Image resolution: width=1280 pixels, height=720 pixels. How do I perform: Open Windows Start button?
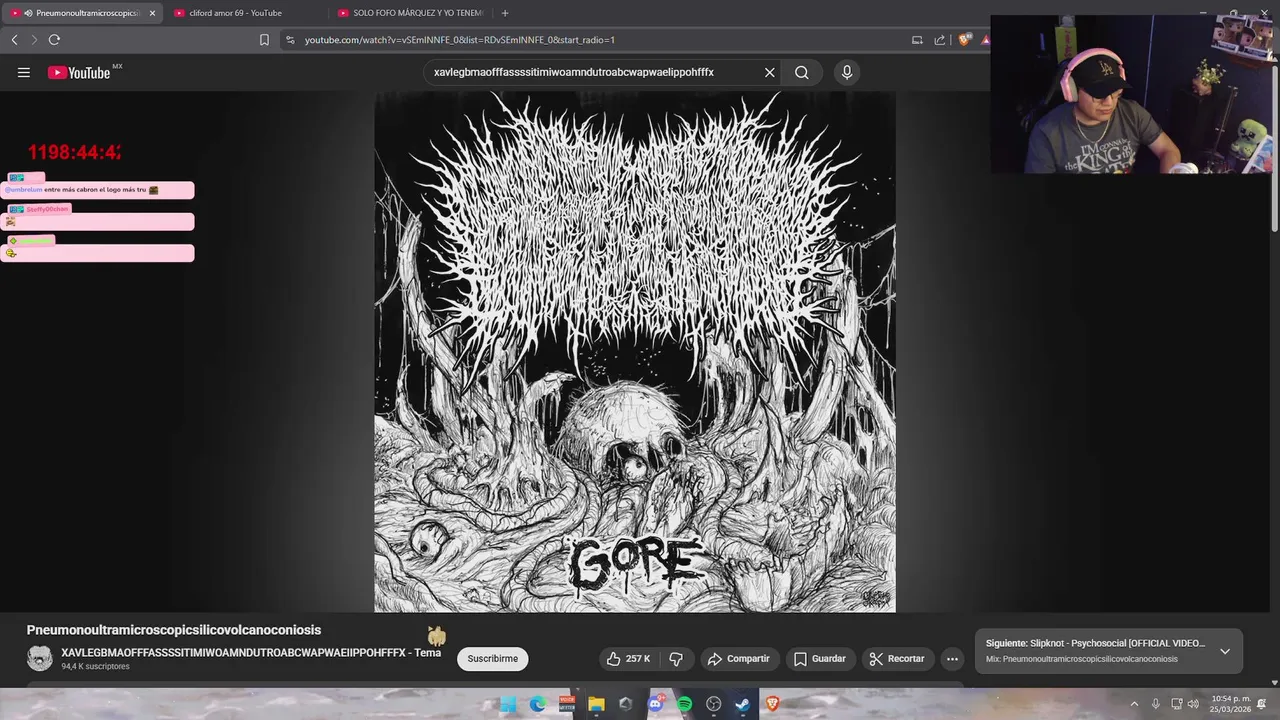(508, 704)
